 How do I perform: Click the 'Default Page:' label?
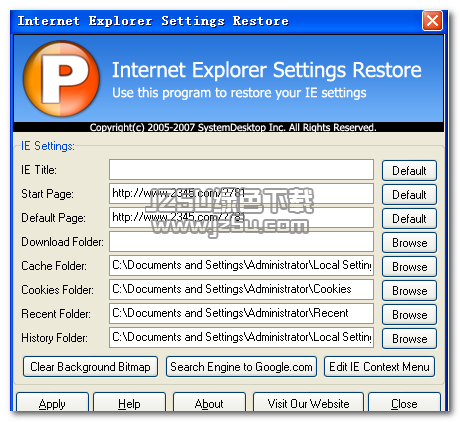click(53, 218)
